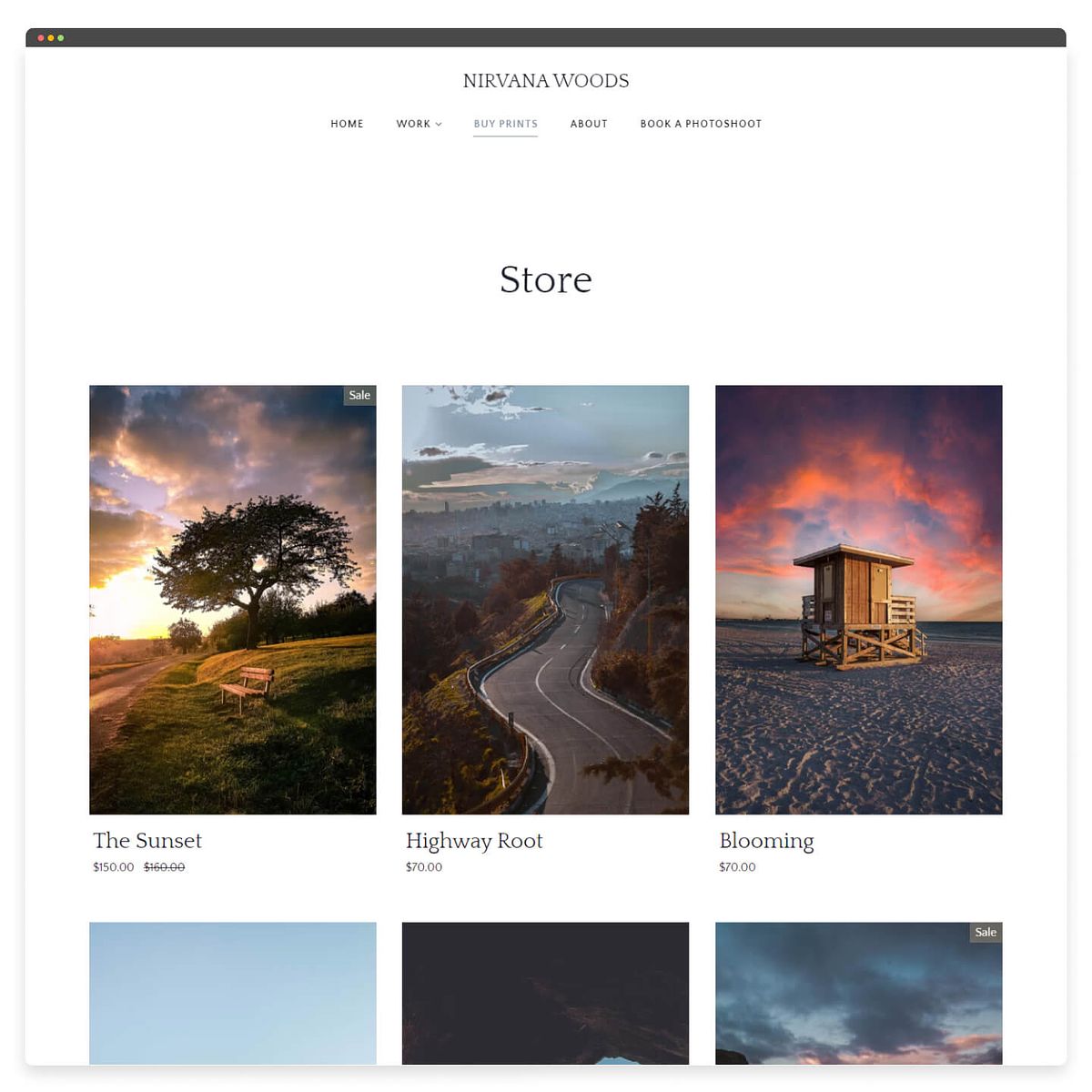Click the $150.00 sale price text
Image resolution: width=1092 pixels, height=1092 pixels.
click(x=112, y=867)
